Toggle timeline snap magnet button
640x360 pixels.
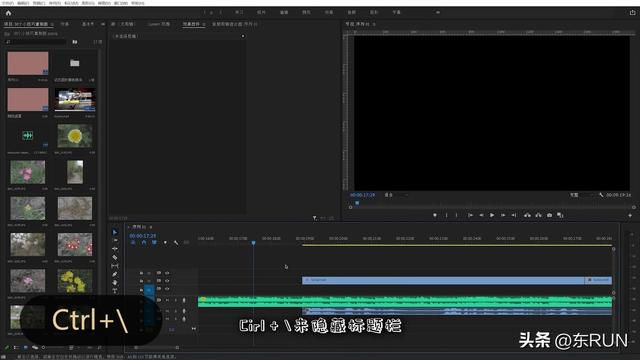[x=144, y=242]
